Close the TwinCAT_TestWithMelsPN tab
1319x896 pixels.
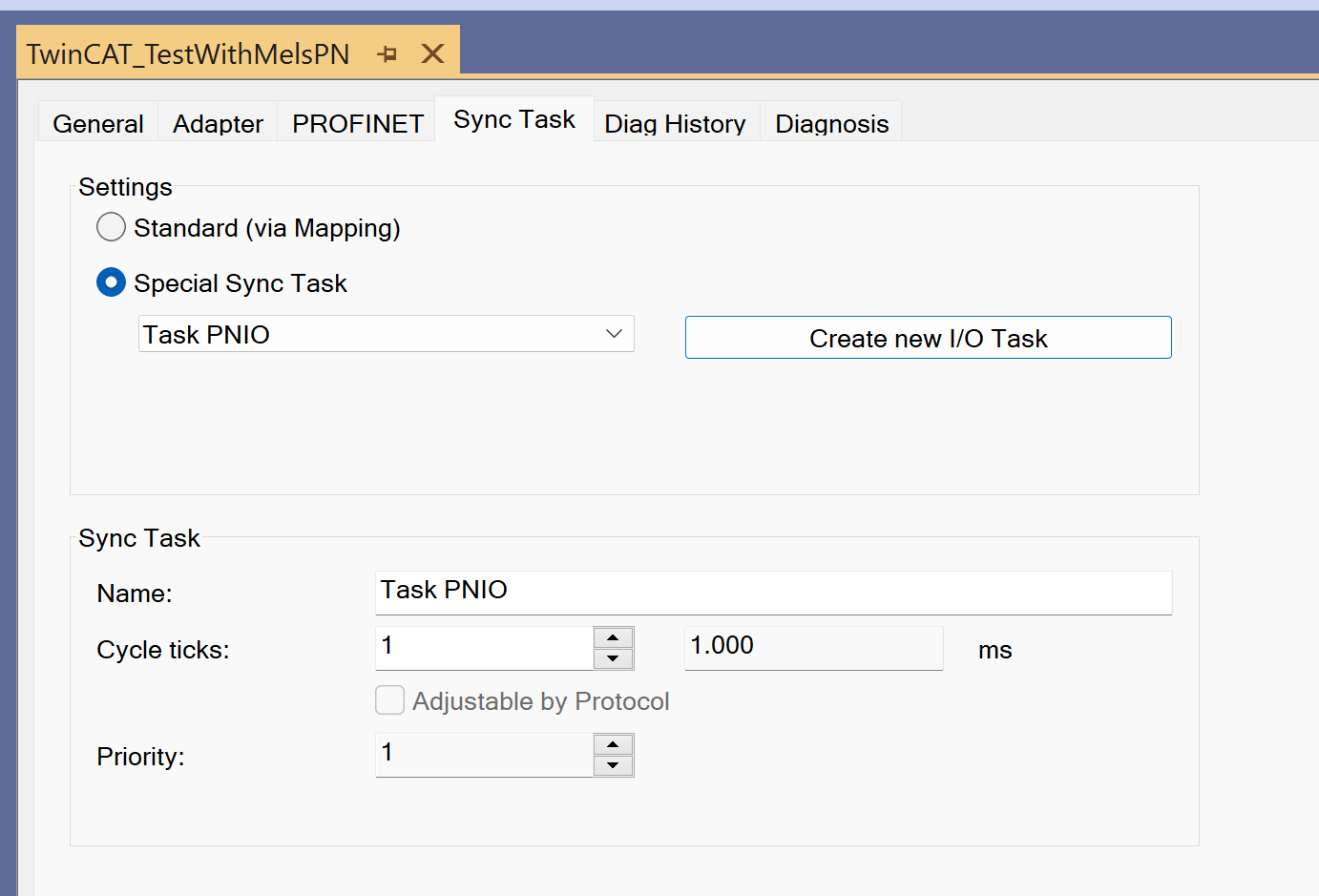433,53
